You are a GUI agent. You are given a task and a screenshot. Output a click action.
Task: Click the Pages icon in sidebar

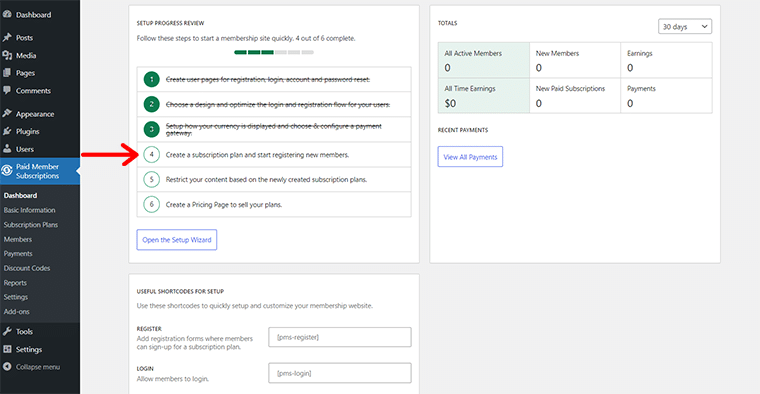[7, 73]
